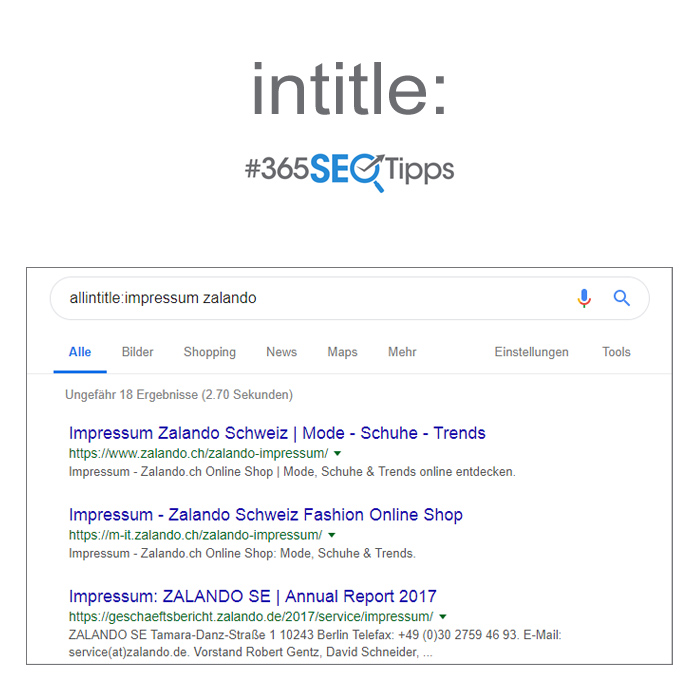The image size is (700, 700).
Task: Expand dropdown arrow next to geschaeftsbericht.zalando.de URL
Action: (443, 617)
